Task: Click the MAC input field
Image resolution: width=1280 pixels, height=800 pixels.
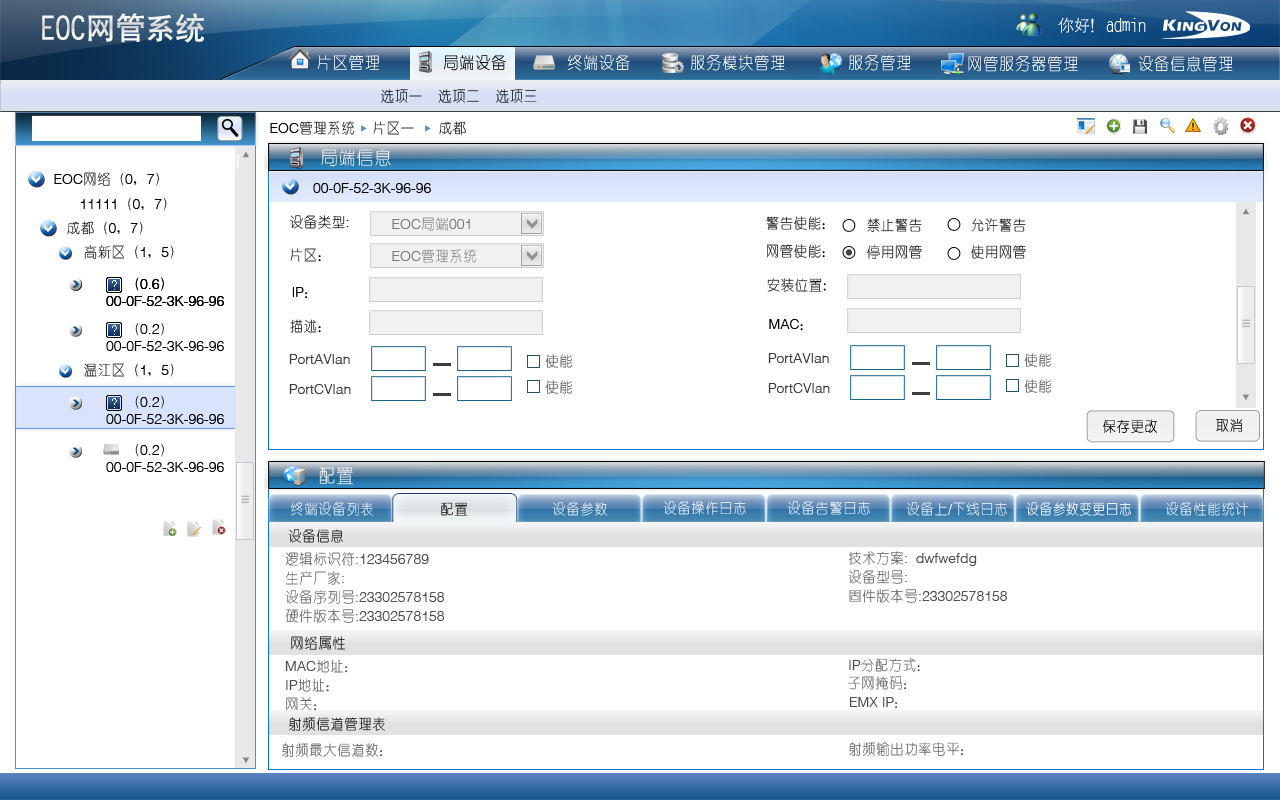Action: (934, 320)
